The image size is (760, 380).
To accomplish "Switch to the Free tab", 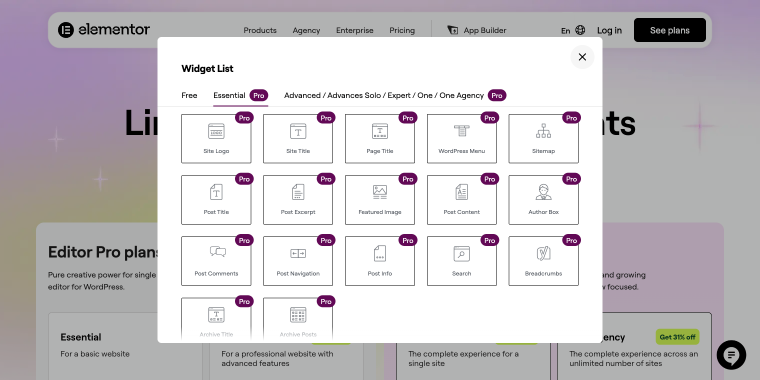I will [x=189, y=95].
